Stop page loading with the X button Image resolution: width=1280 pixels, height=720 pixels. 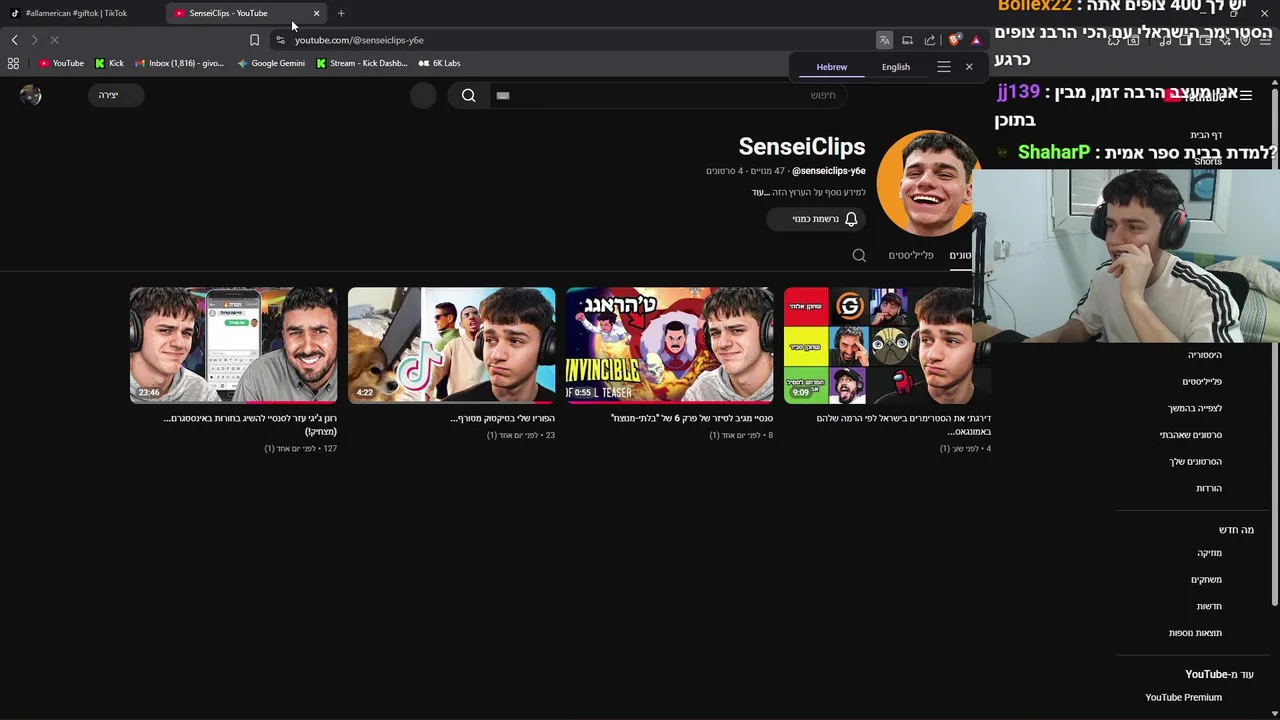click(x=54, y=40)
